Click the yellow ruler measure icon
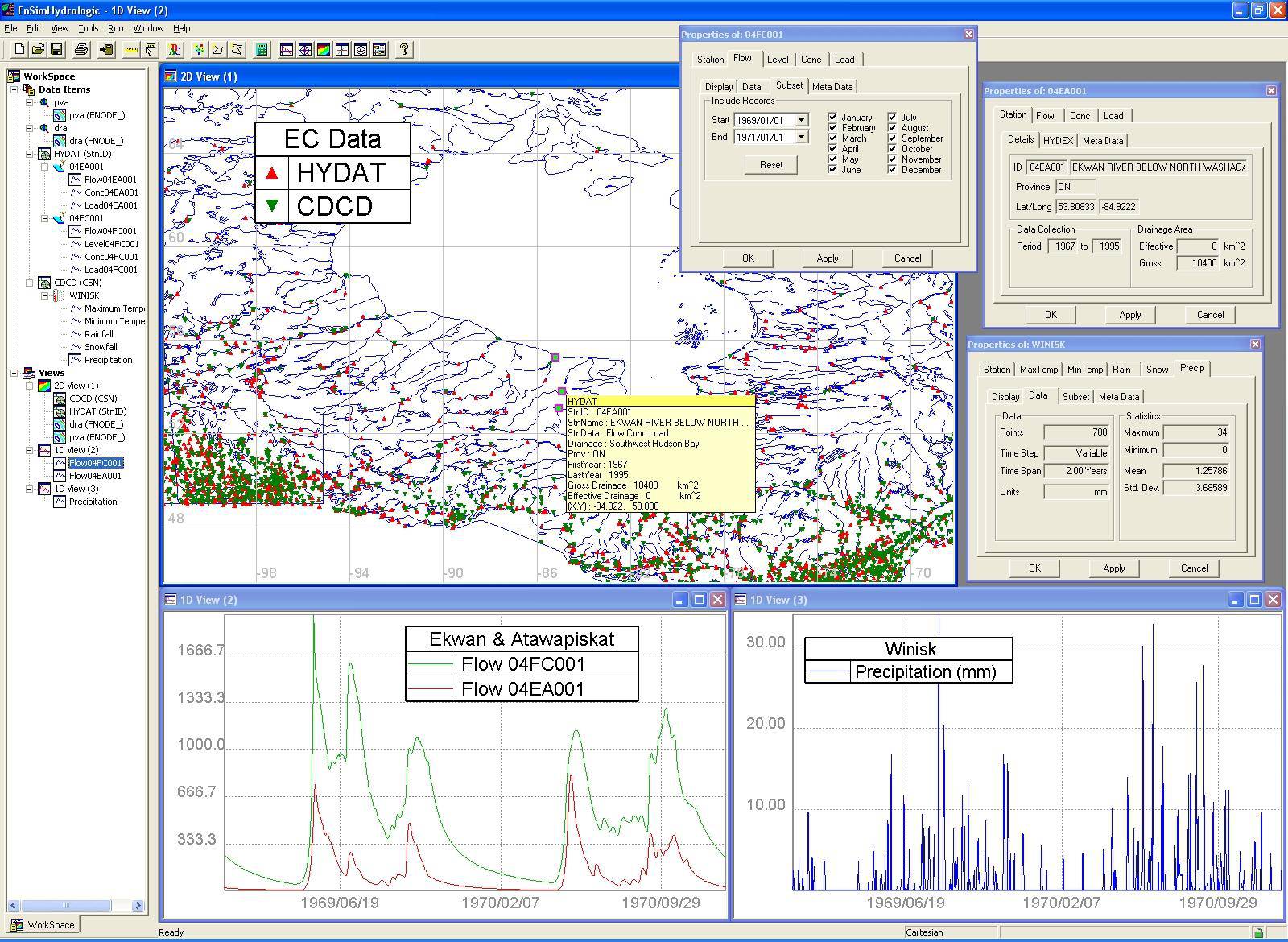Screen dimensions: 1288x942 [131, 50]
